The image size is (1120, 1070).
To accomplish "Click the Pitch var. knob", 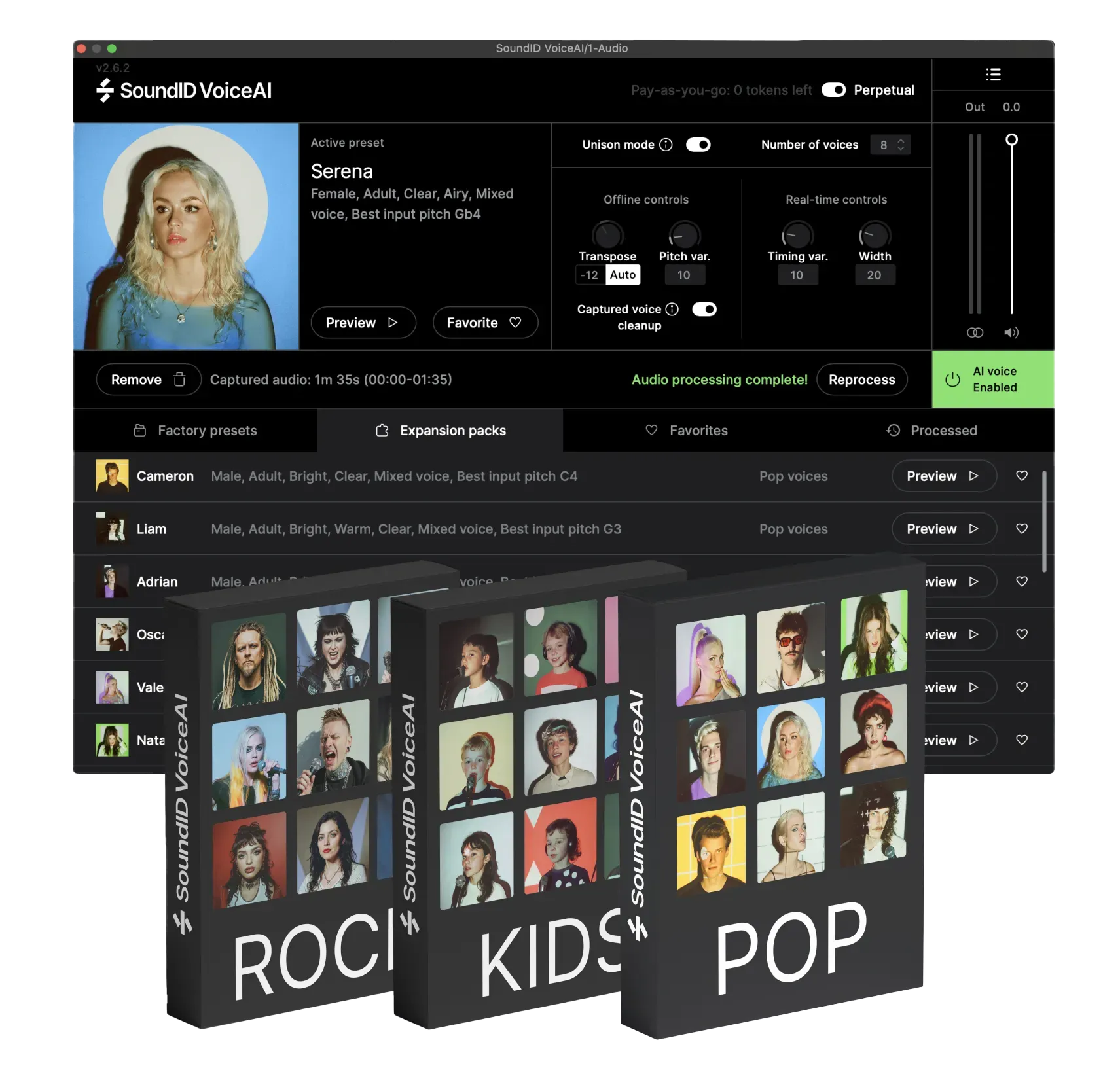I will tap(684, 234).
